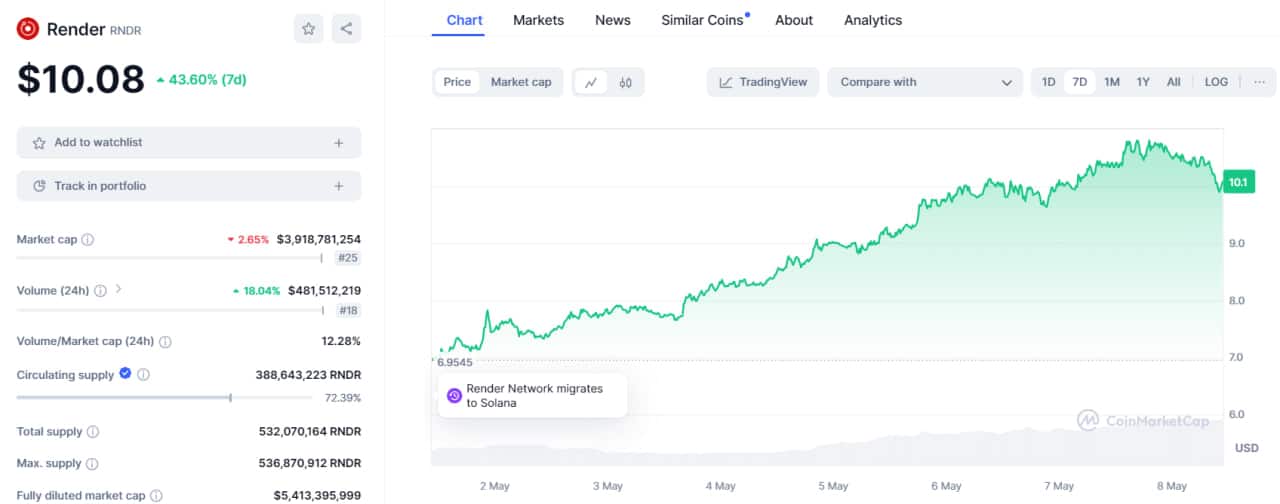Viewport: 1280px width, 504px height.
Task: Set chart range to All
Action: coord(1174,82)
